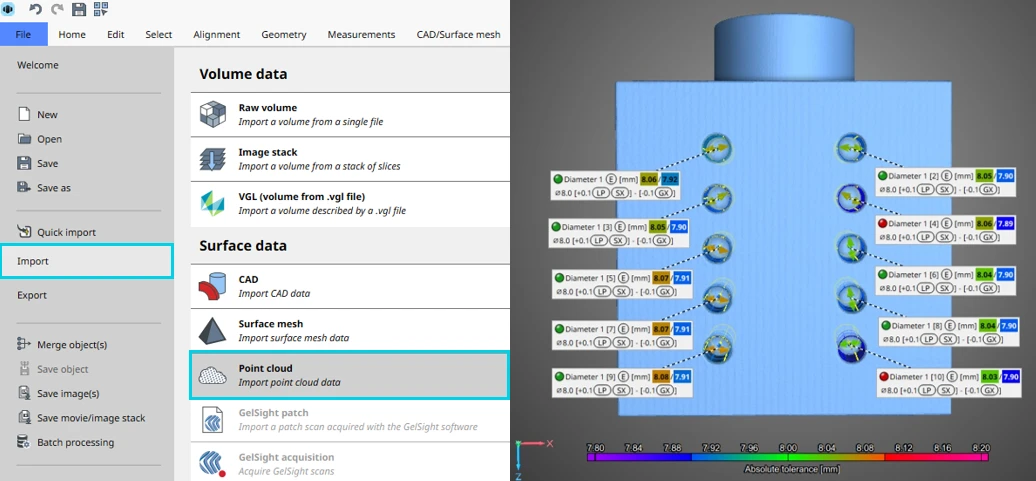Image resolution: width=1036 pixels, height=481 pixels.
Task: Select CAD import option
Action: (x=349, y=286)
